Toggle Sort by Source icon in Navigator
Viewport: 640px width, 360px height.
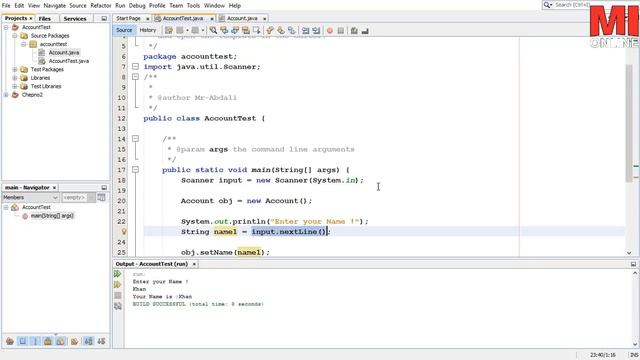pos(101,341)
